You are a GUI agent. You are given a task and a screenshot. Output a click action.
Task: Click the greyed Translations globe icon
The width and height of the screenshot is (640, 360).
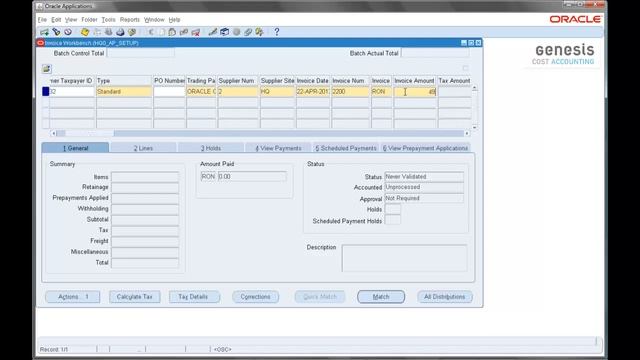click(x=236, y=32)
